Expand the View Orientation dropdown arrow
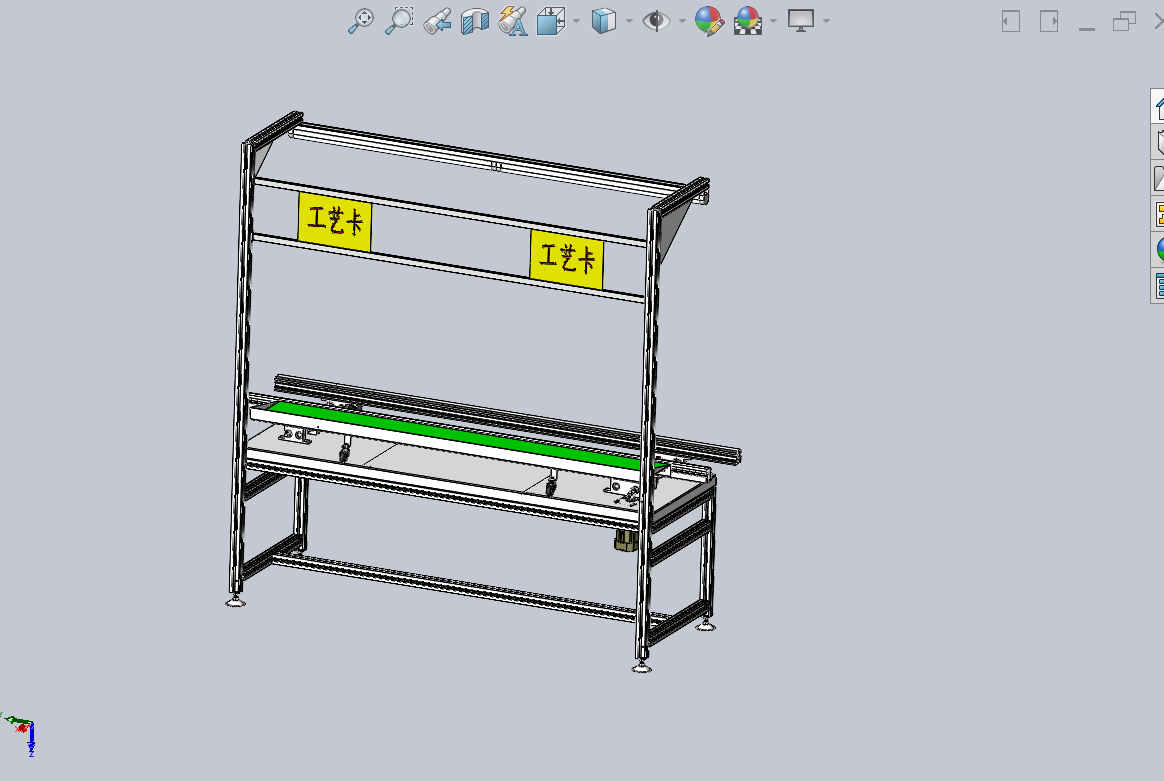 click(577, 21)
